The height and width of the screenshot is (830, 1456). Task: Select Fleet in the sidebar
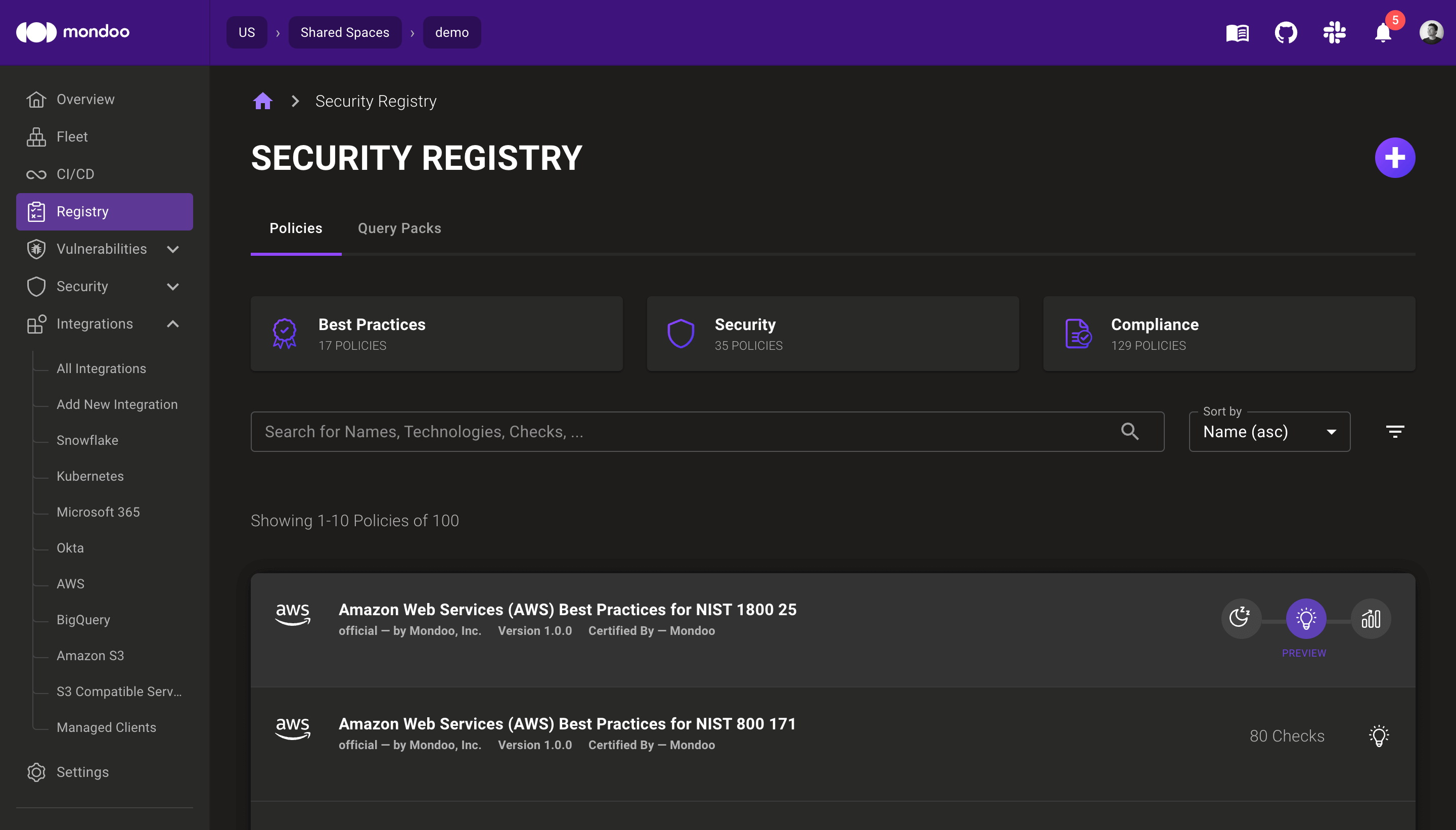pyautogui.click(x=72, y=137)
